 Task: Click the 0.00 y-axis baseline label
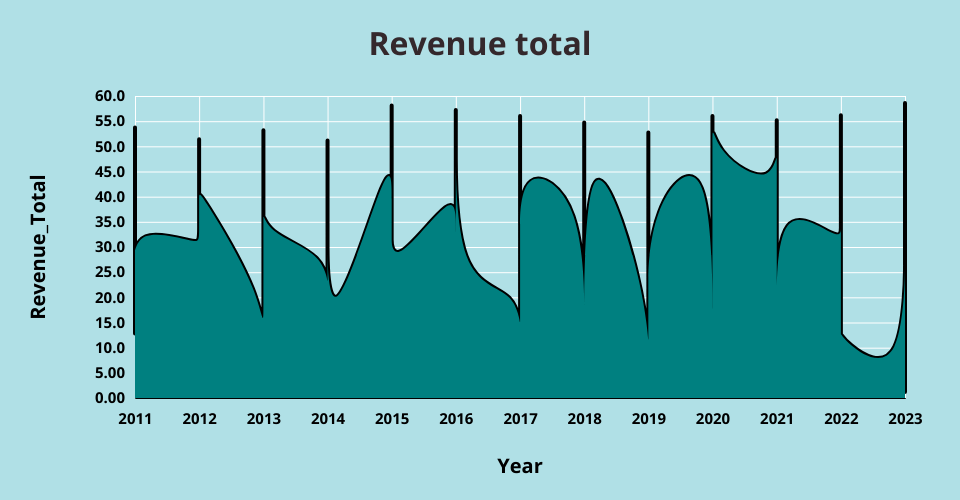point(110,398)
